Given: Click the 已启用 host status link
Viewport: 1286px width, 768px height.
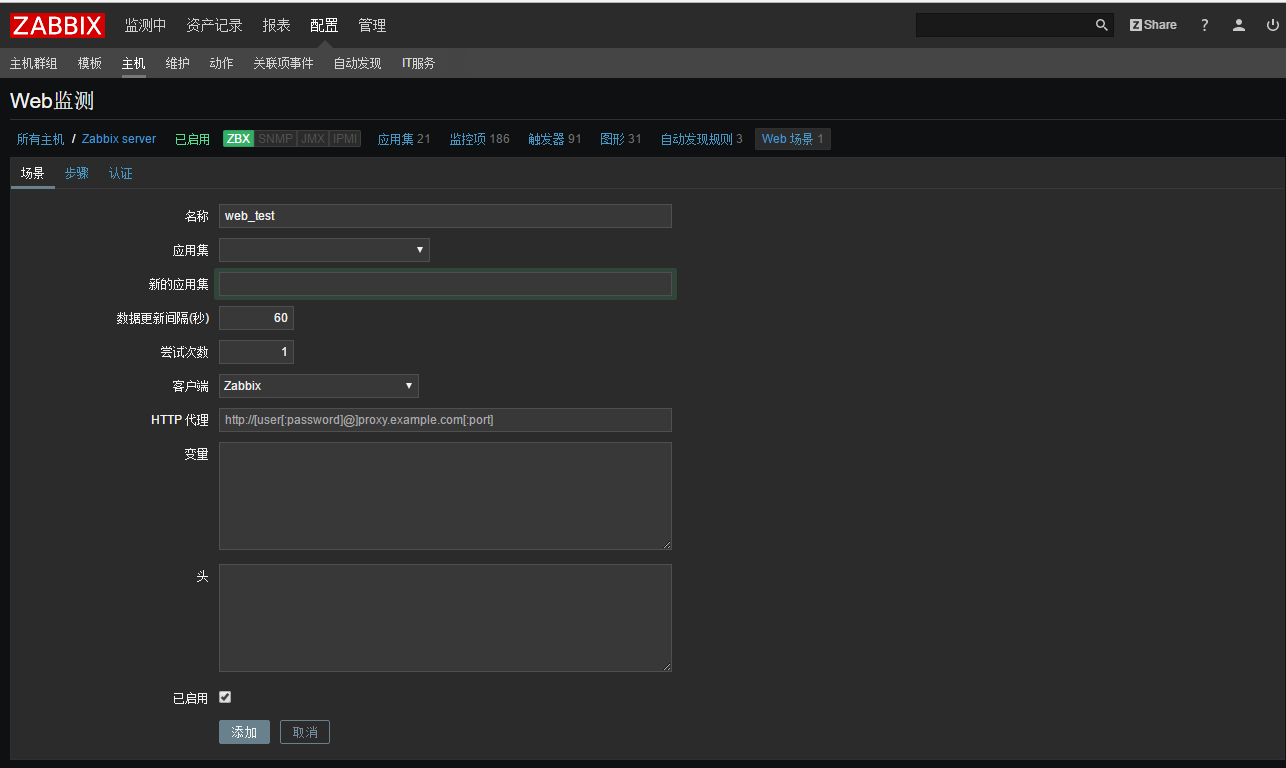Looking at the screenshot, I should coord(192,139).
